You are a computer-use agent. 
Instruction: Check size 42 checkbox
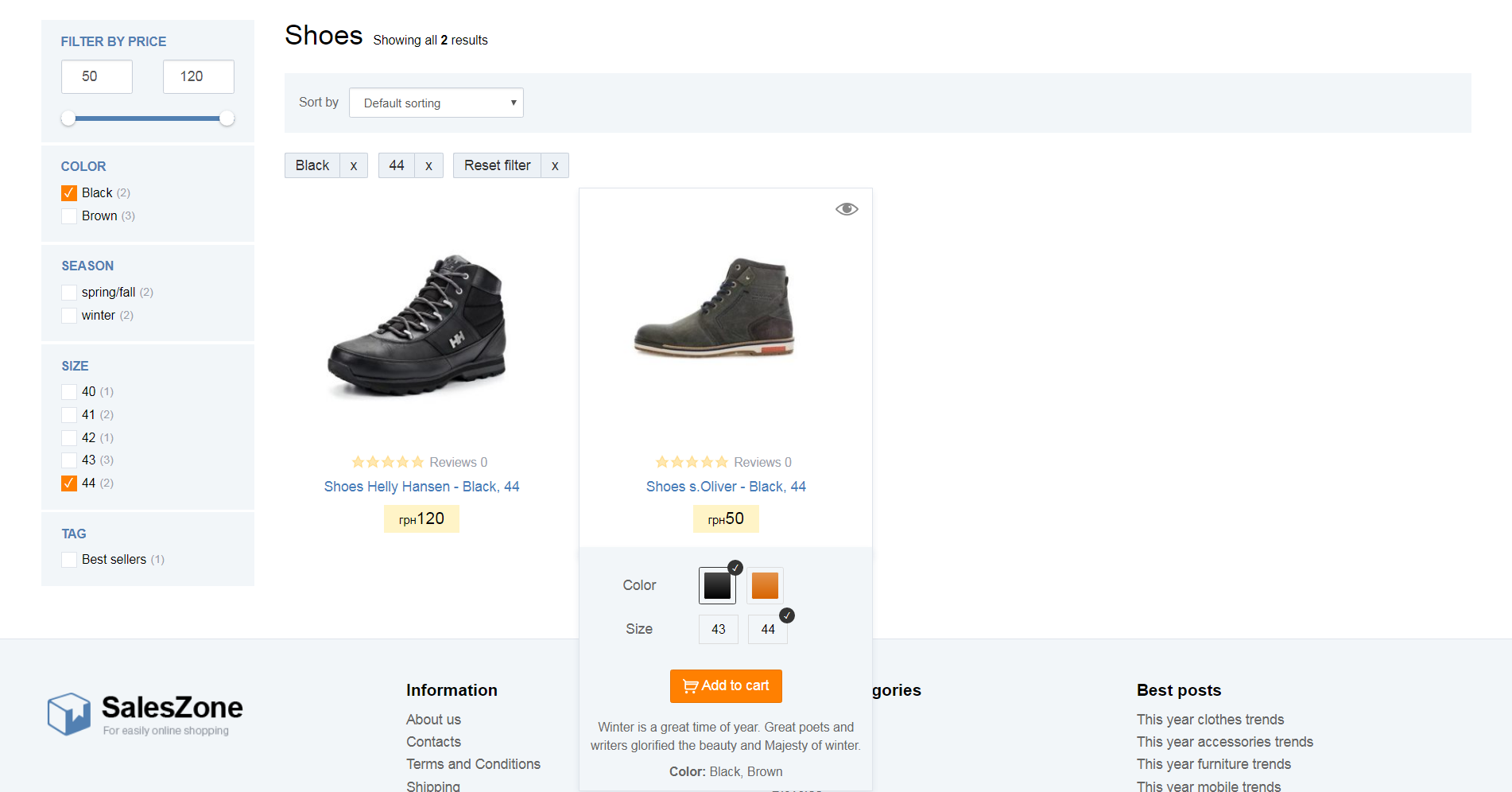pyautogui.click(x=69, y=438)
